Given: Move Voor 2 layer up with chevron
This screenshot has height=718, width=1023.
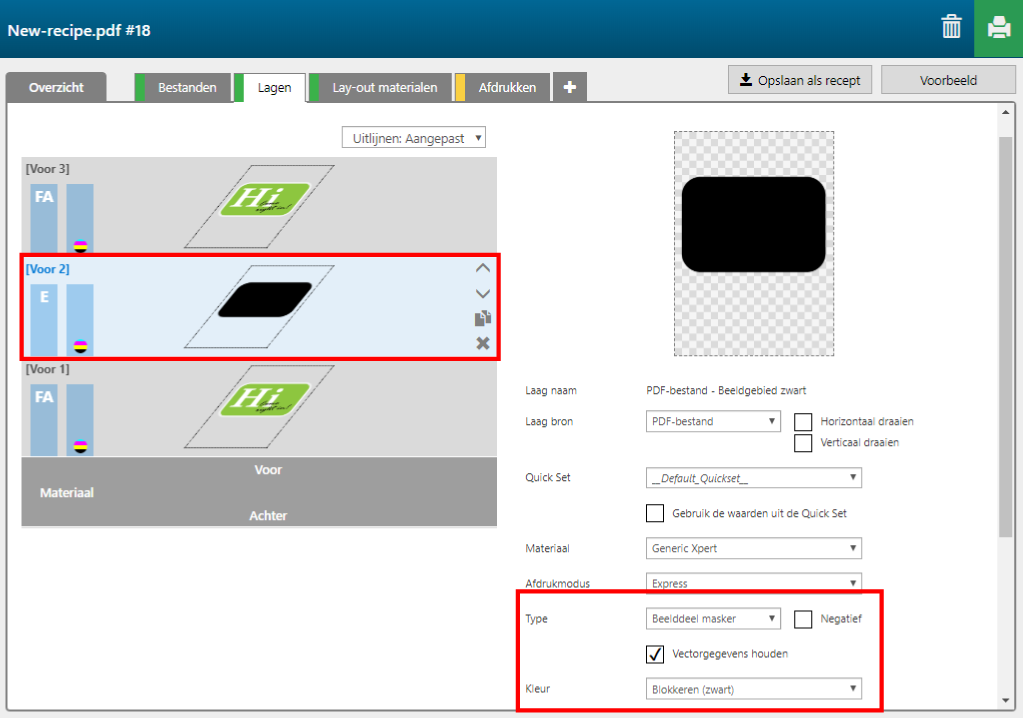Looking at the screenshot, I should tap(483, 268).
